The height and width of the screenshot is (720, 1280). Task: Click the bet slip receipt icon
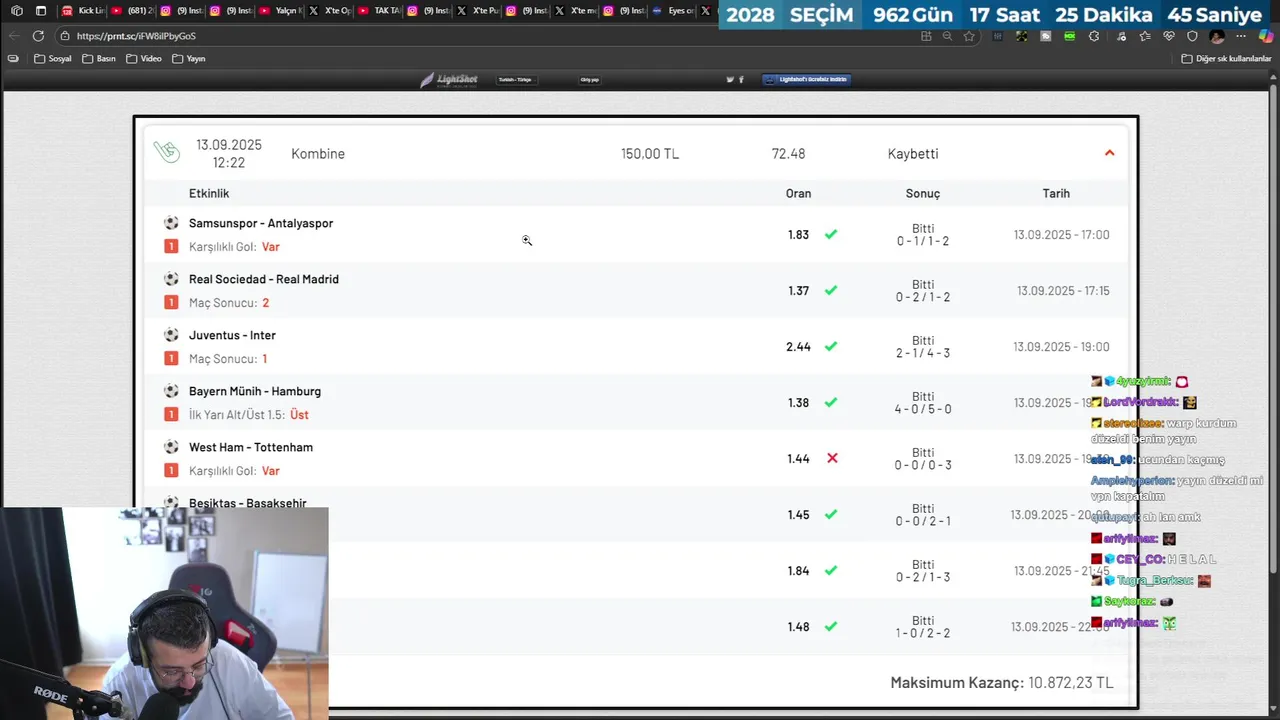point(166,152)
